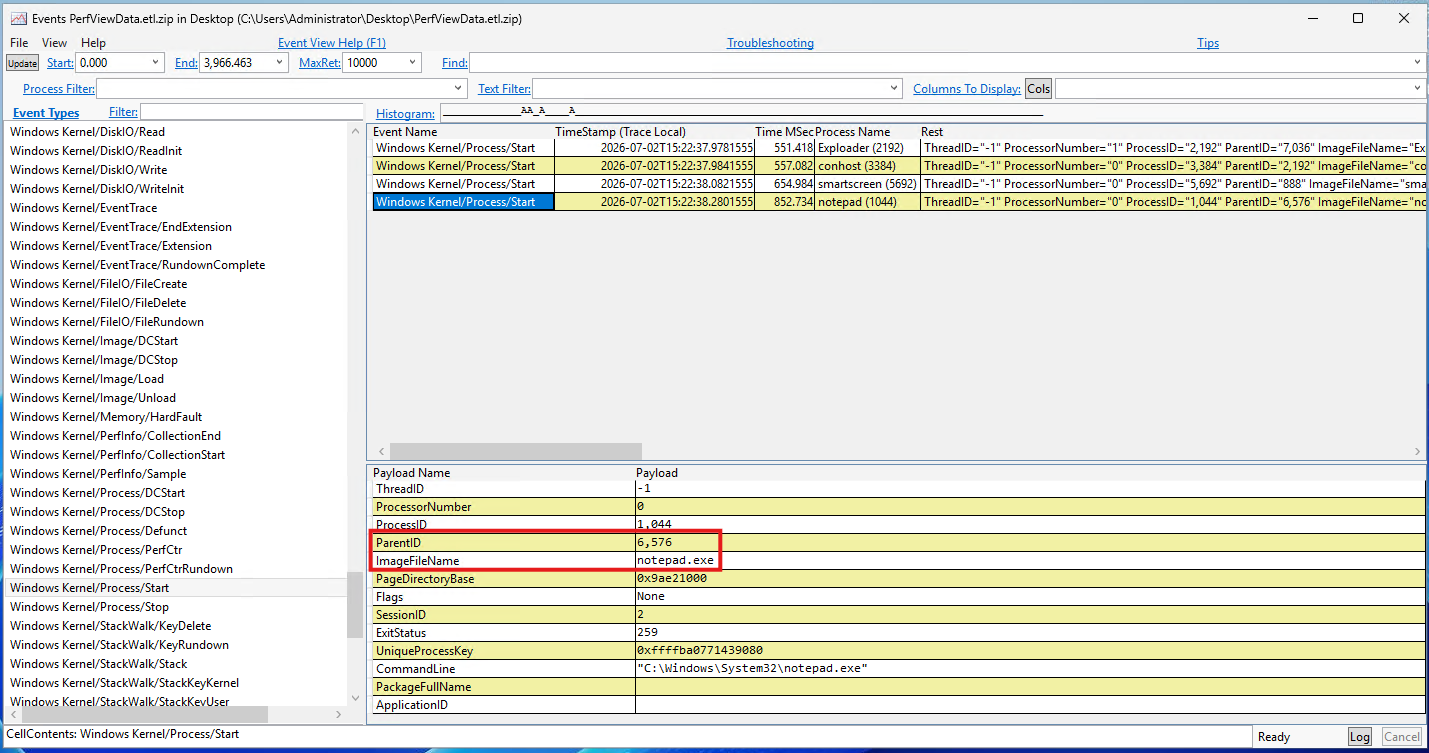This screenshot has width=1429, height=753.
Task: Select Windows Kernel/Process/DCStart event type
Action: pyautogui.click(x=97, y=493)
